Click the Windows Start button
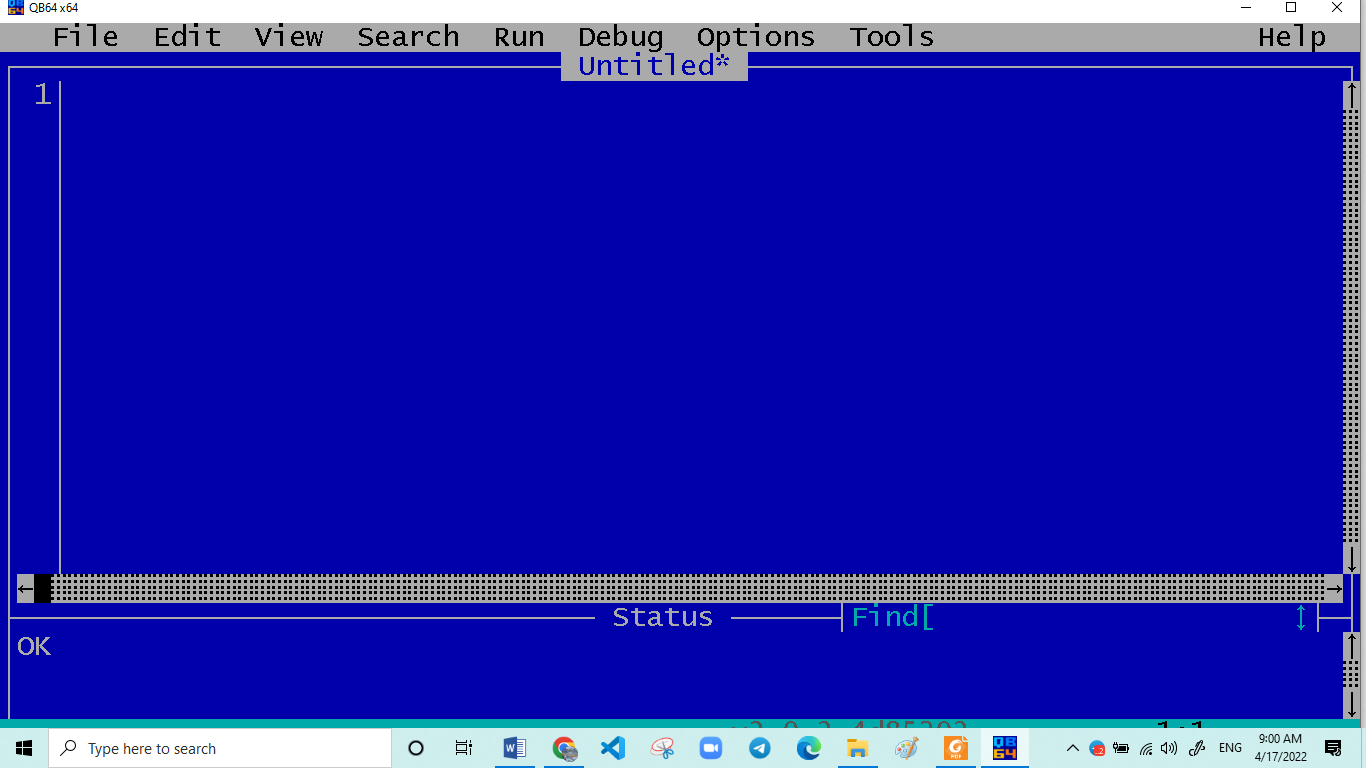Screen dimensions: 1366x768 point(22,747)
